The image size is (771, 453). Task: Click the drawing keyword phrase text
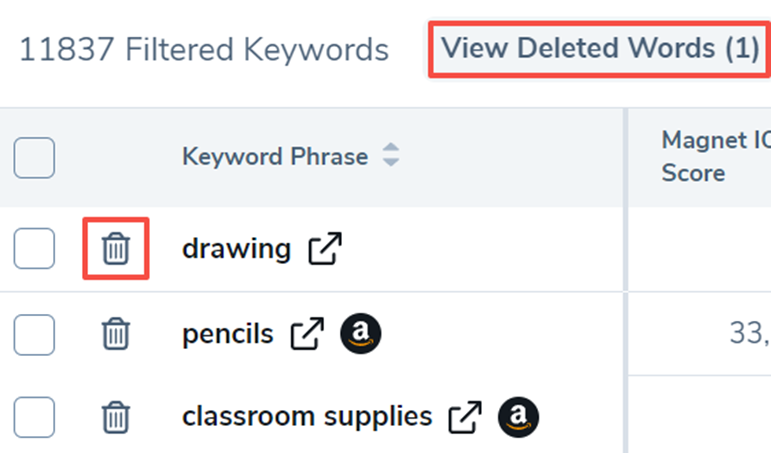(x=236, y=249)
